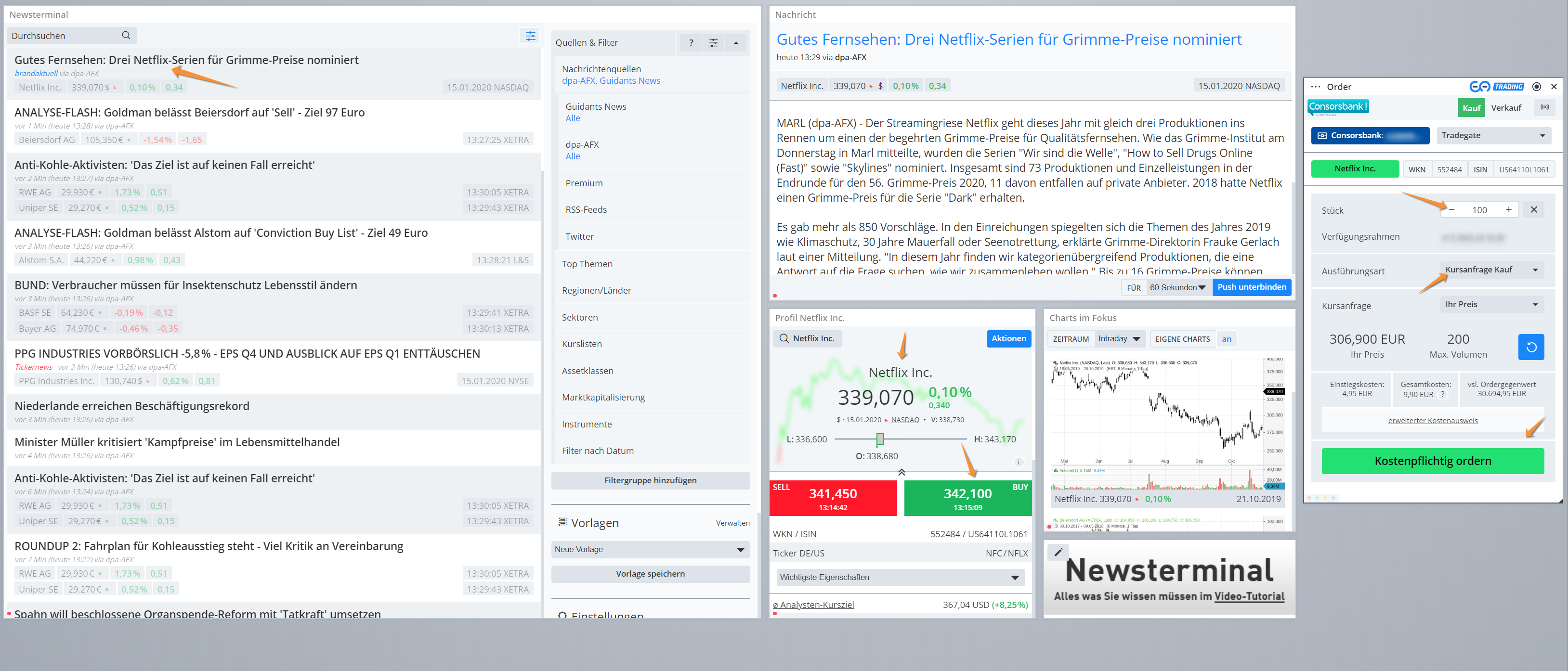Refresh the price quote with the blue reload button

click(x=1531, y=347)
